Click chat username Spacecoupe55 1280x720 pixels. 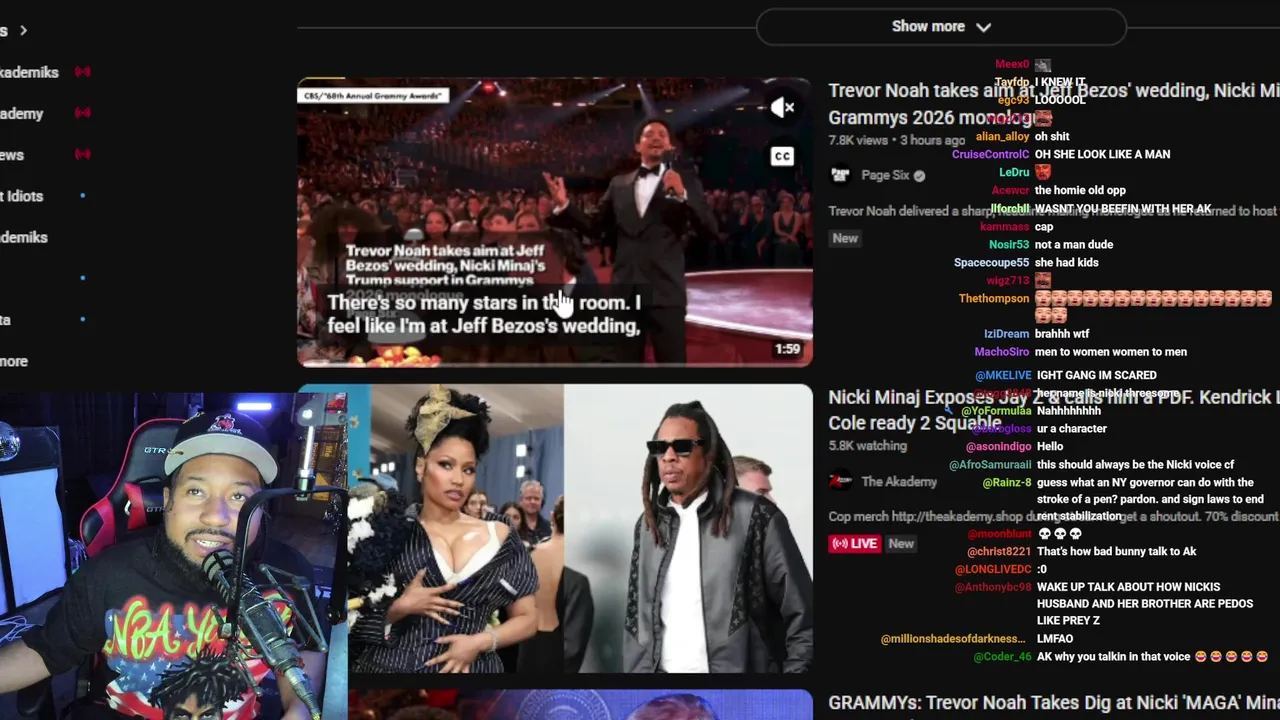click(991, 263)
